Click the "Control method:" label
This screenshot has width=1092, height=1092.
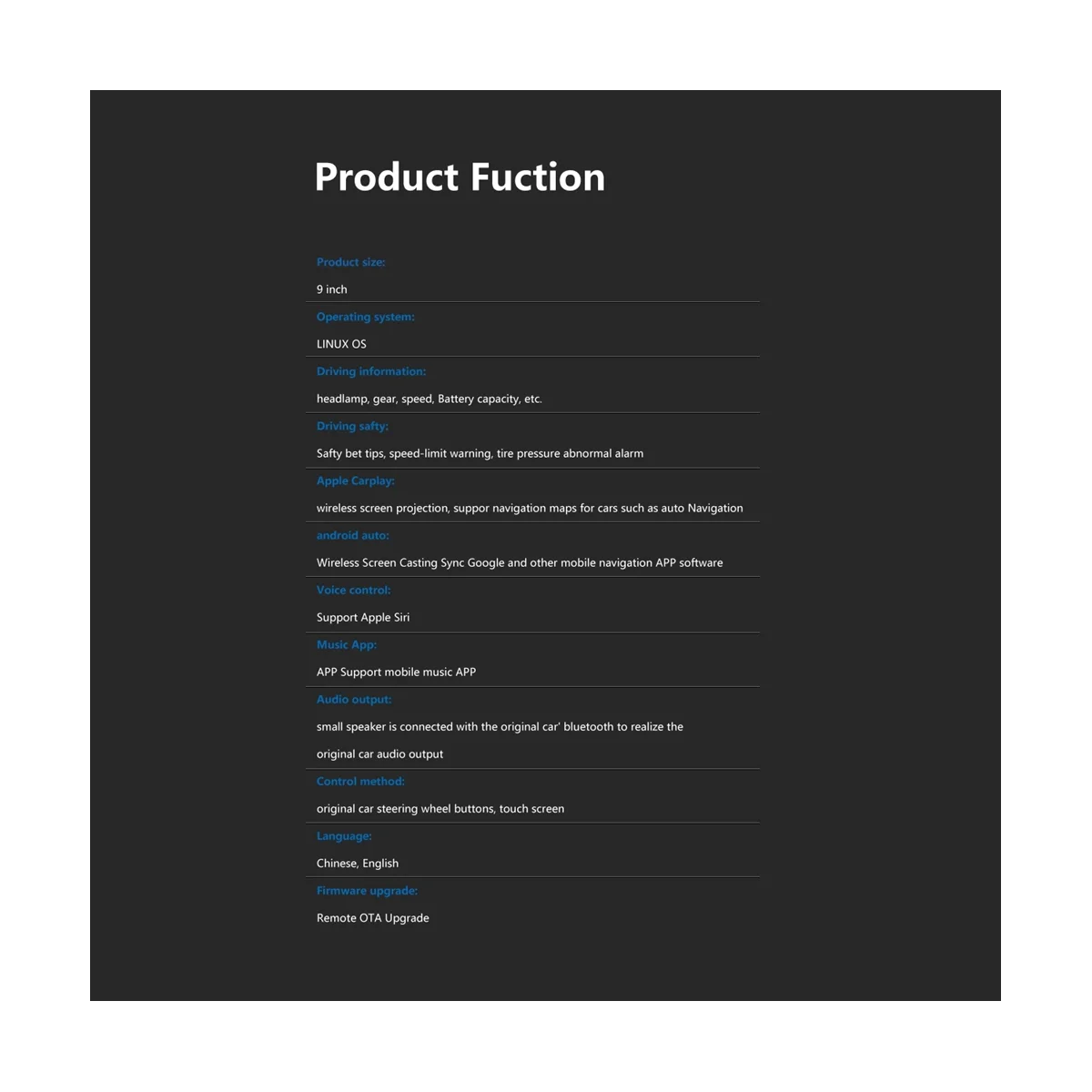pyautogui.click(x=360, y=781)
